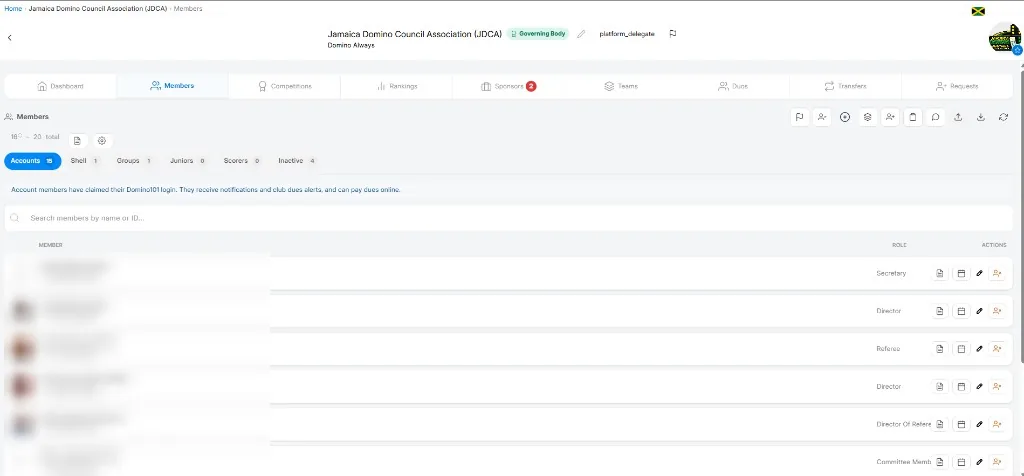Click the platform_delegate label
Viewport: 1024px width, 476px height.
pyautogui.click(x=627, y=34)
